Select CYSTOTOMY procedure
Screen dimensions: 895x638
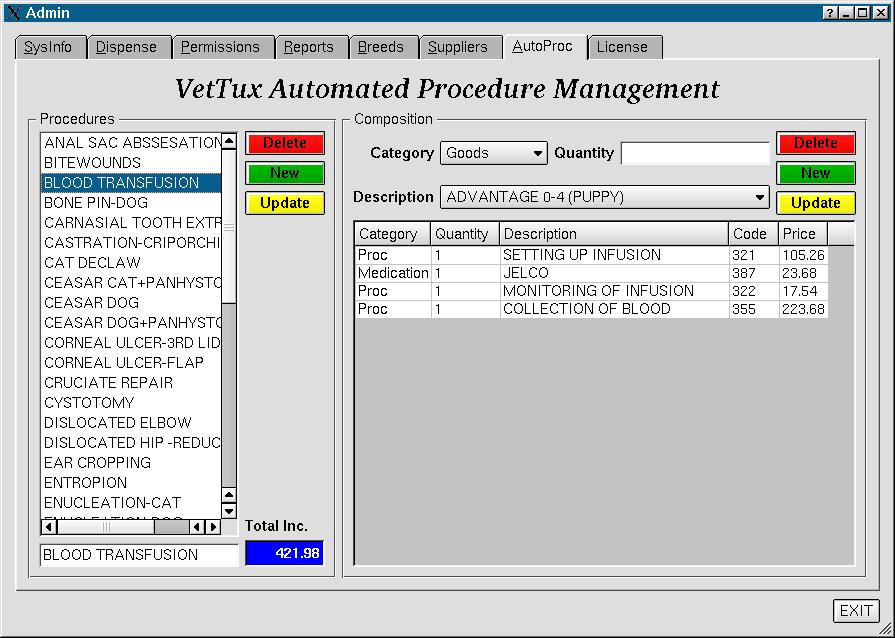coord(131,402)
